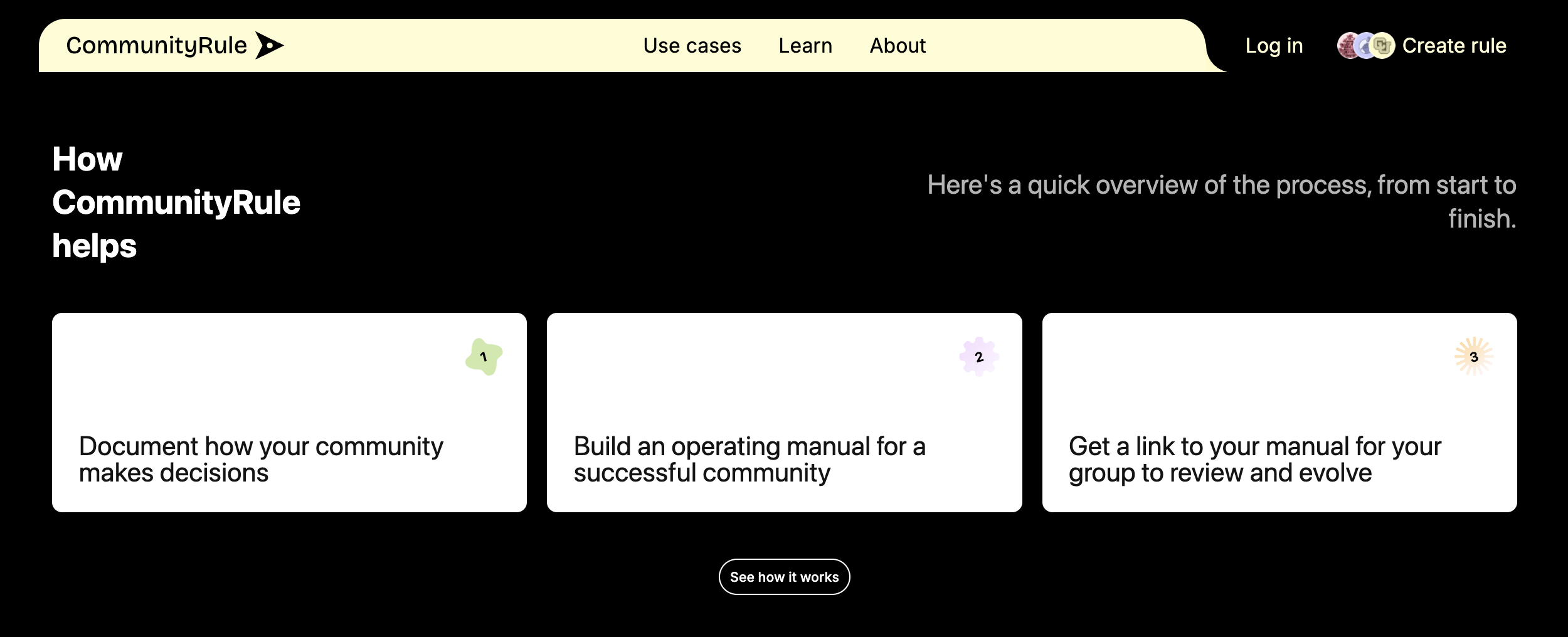Open the Use cases menu item
The width and height of the screenshot is (1568, 637).
(x=692, y=46)
